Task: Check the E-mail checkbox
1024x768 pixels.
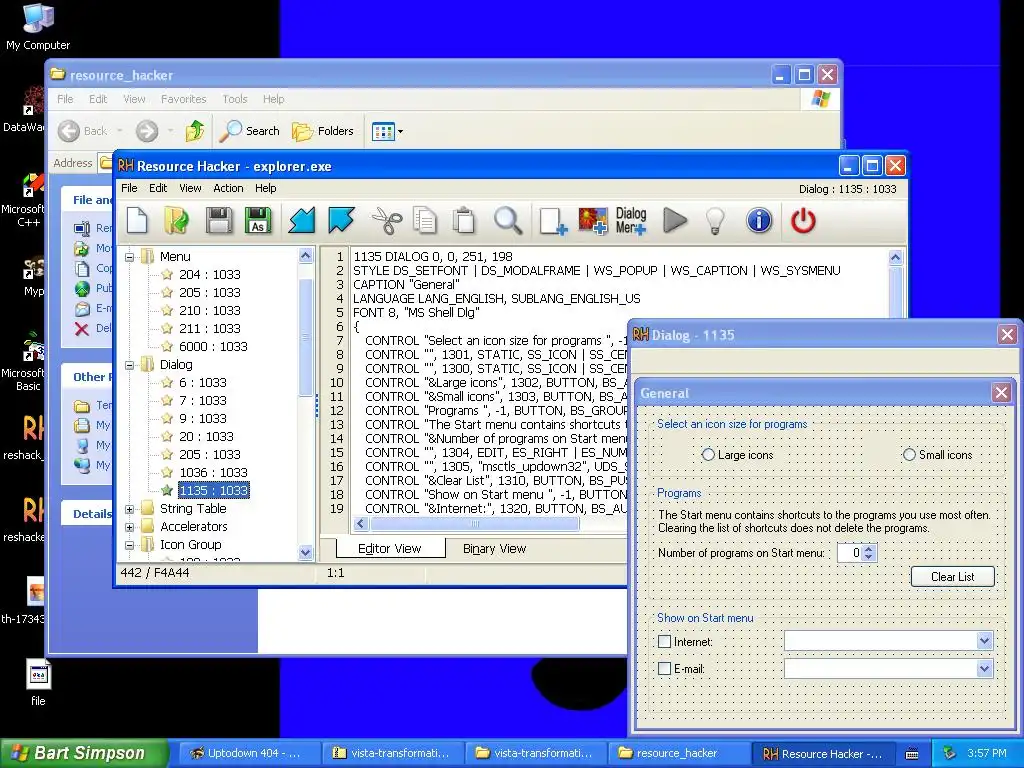Action: tap(664, 668)
